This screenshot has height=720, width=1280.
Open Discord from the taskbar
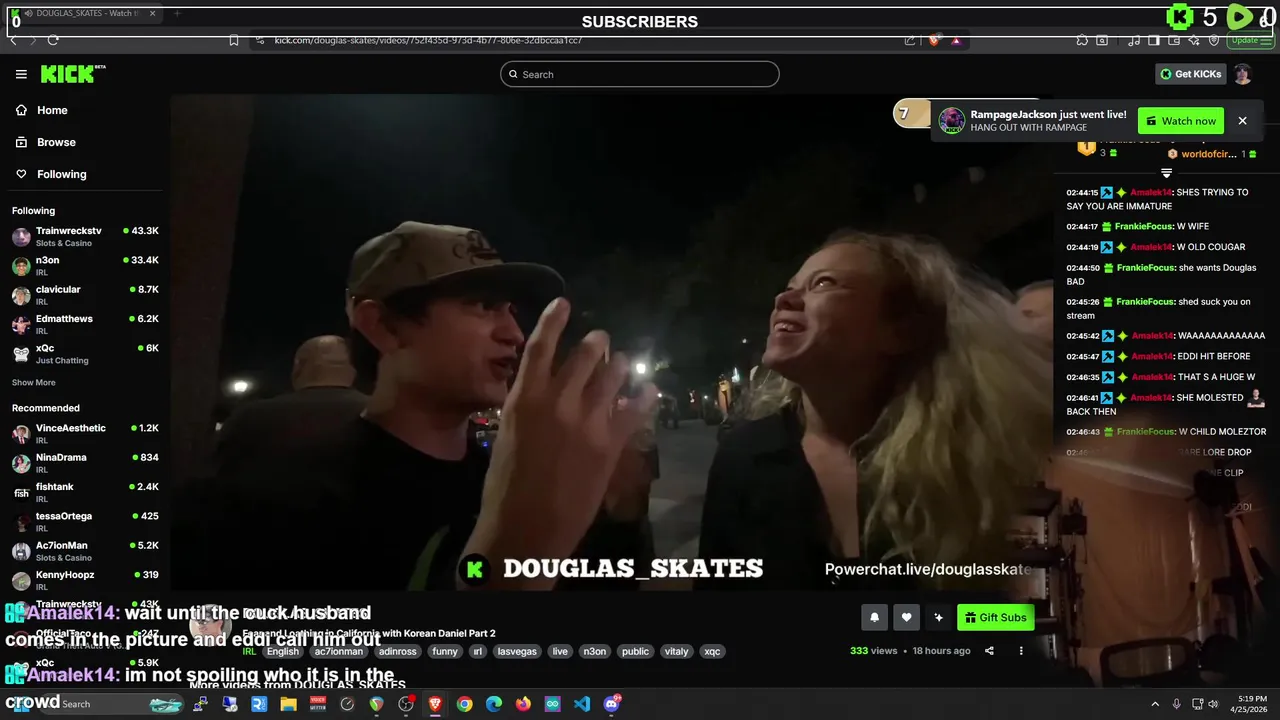click(x=611, y=704)
